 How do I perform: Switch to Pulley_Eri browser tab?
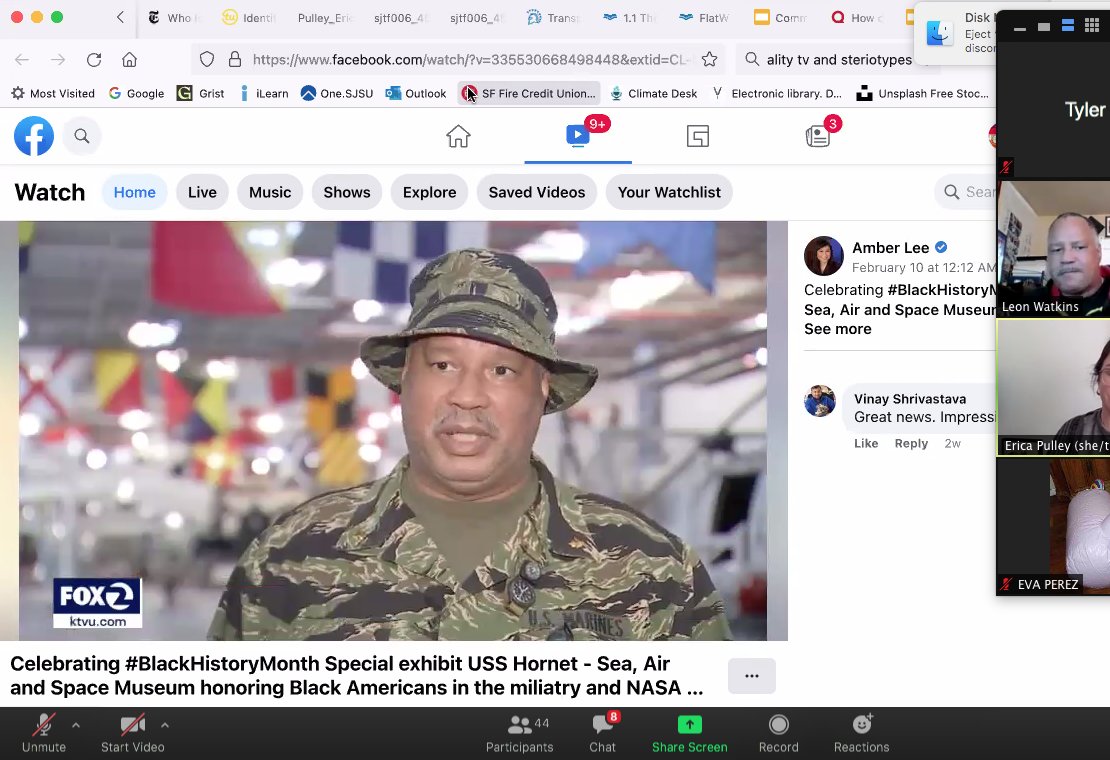[x=324, y=18]
